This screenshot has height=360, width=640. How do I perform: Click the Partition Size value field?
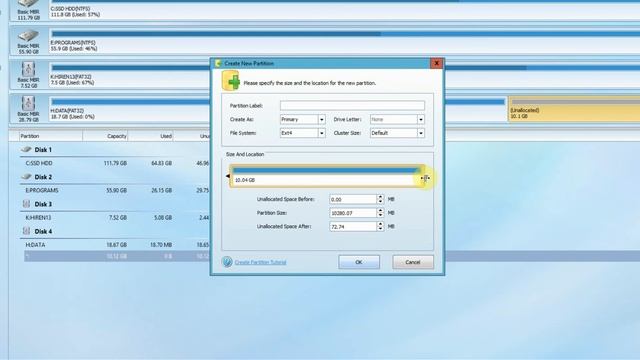click(353, 213)
